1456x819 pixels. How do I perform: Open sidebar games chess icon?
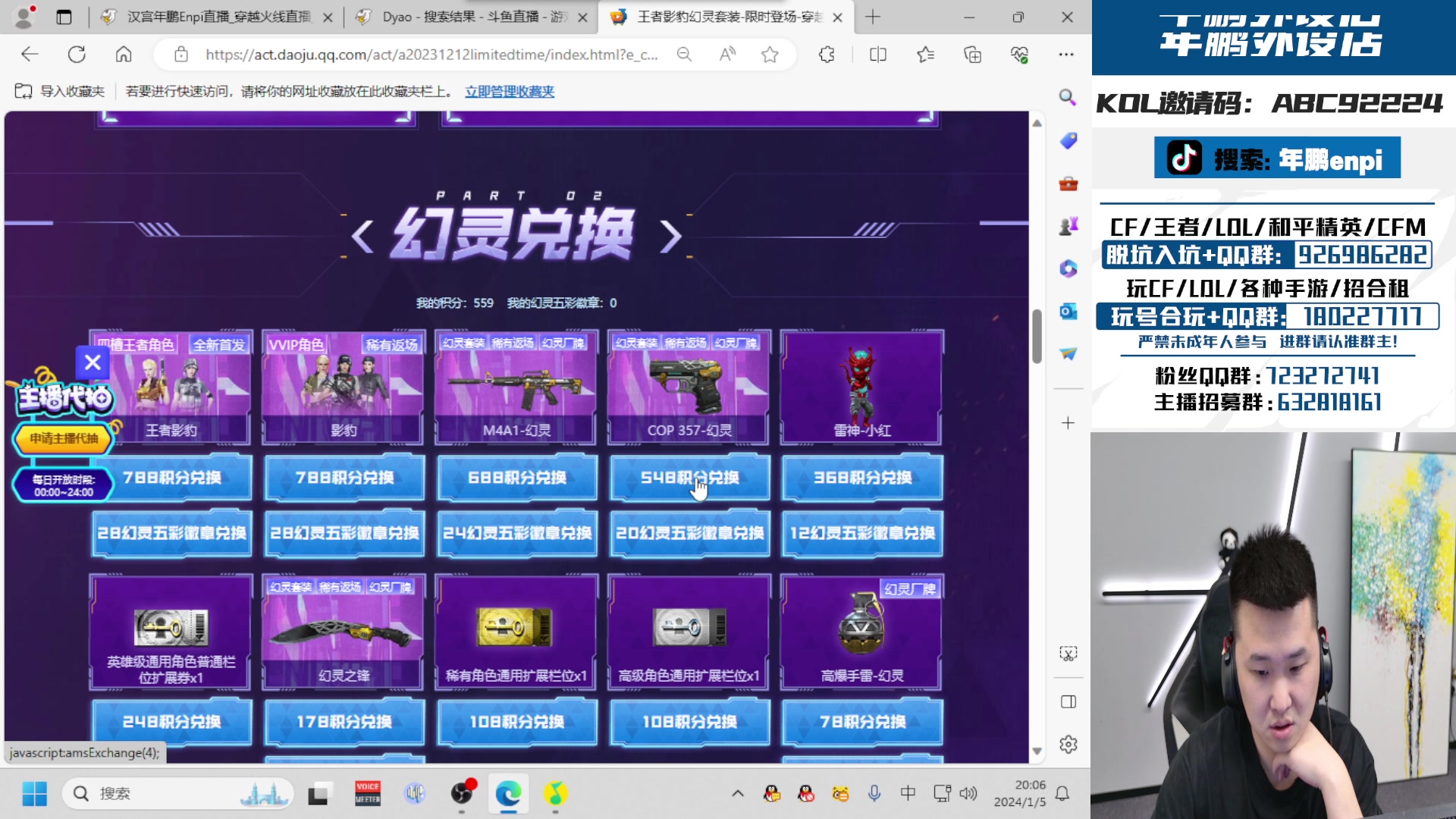(x=1068, y=226)
